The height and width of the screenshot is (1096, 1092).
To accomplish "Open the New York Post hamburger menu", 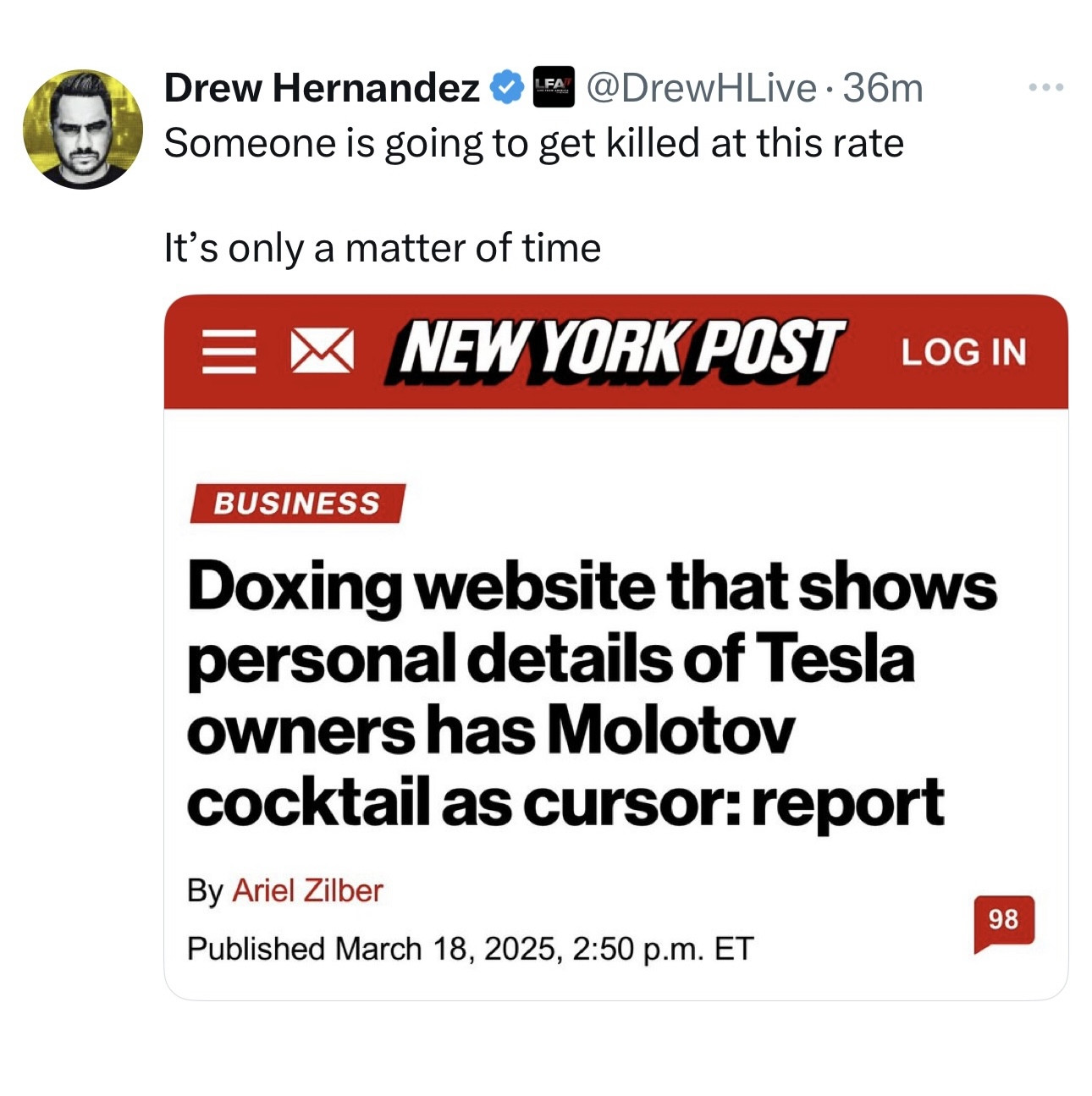I will (x=229, y=352).
